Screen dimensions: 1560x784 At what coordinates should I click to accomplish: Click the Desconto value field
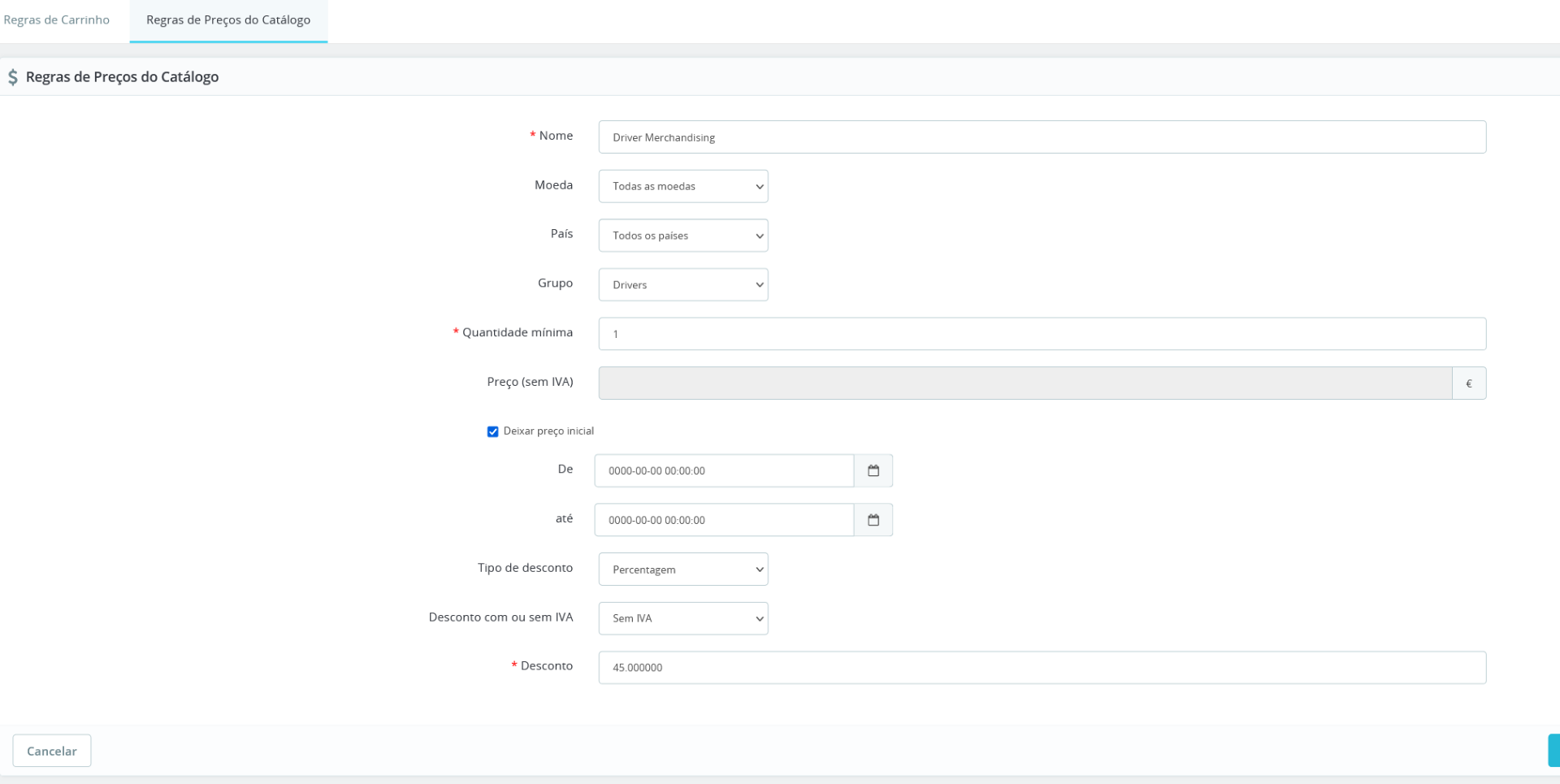coord(1042,668)
